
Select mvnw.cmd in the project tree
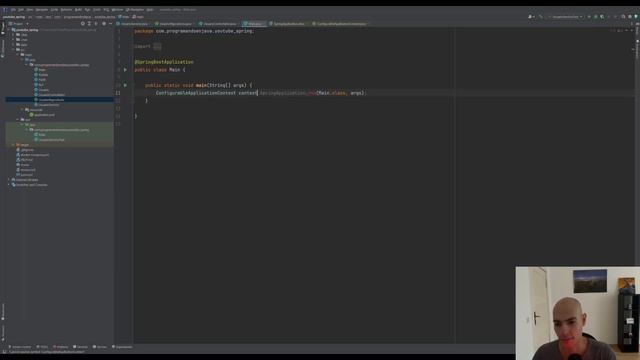click(x=26, y=170)
